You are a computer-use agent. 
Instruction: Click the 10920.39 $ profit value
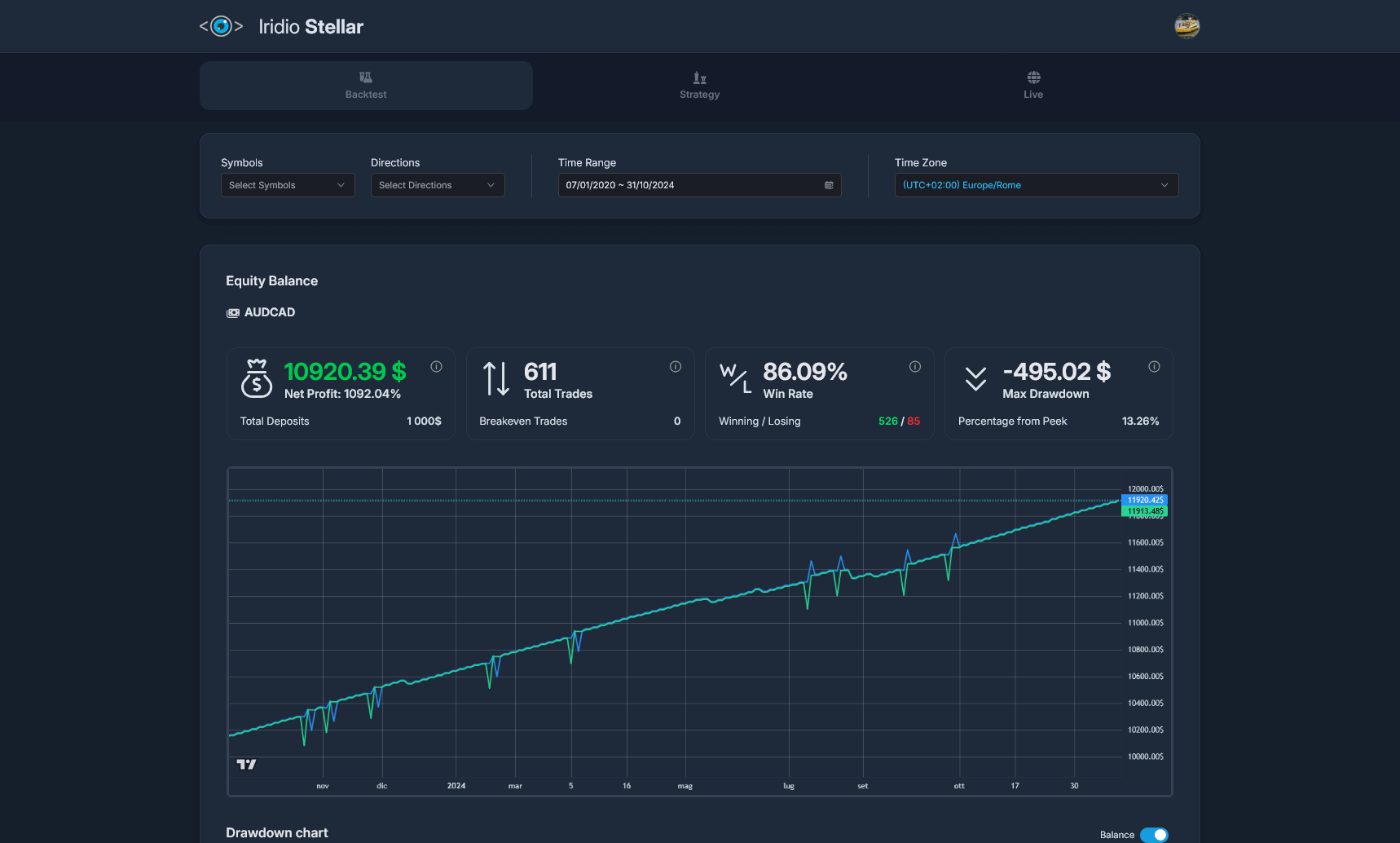click(345, 372)
